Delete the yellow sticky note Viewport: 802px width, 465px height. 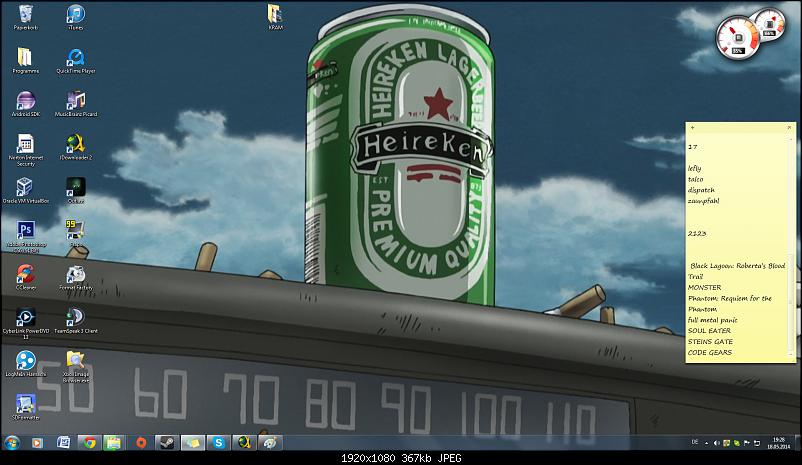[789, 127]
